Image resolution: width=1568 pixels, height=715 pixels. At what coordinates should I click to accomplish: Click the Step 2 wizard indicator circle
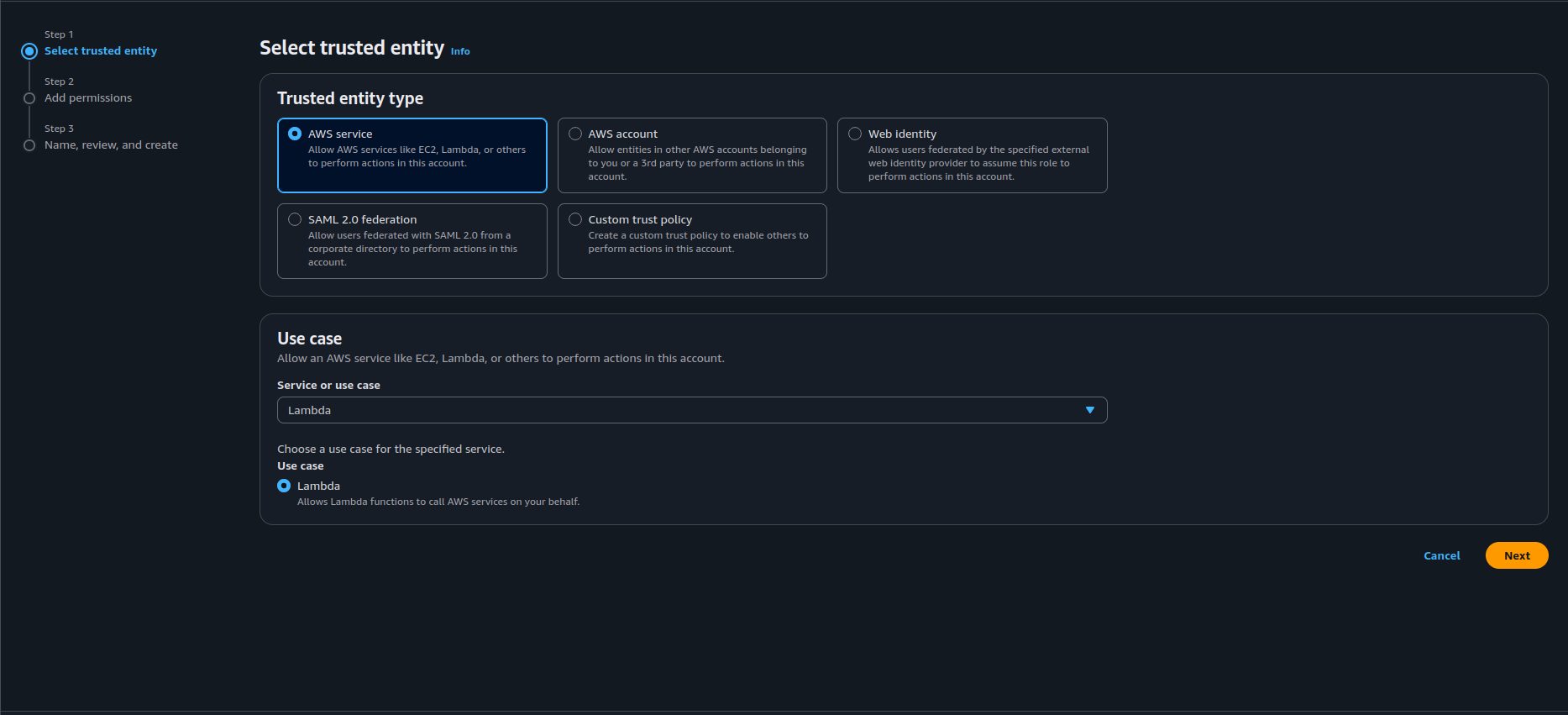(x=29, y=98)
